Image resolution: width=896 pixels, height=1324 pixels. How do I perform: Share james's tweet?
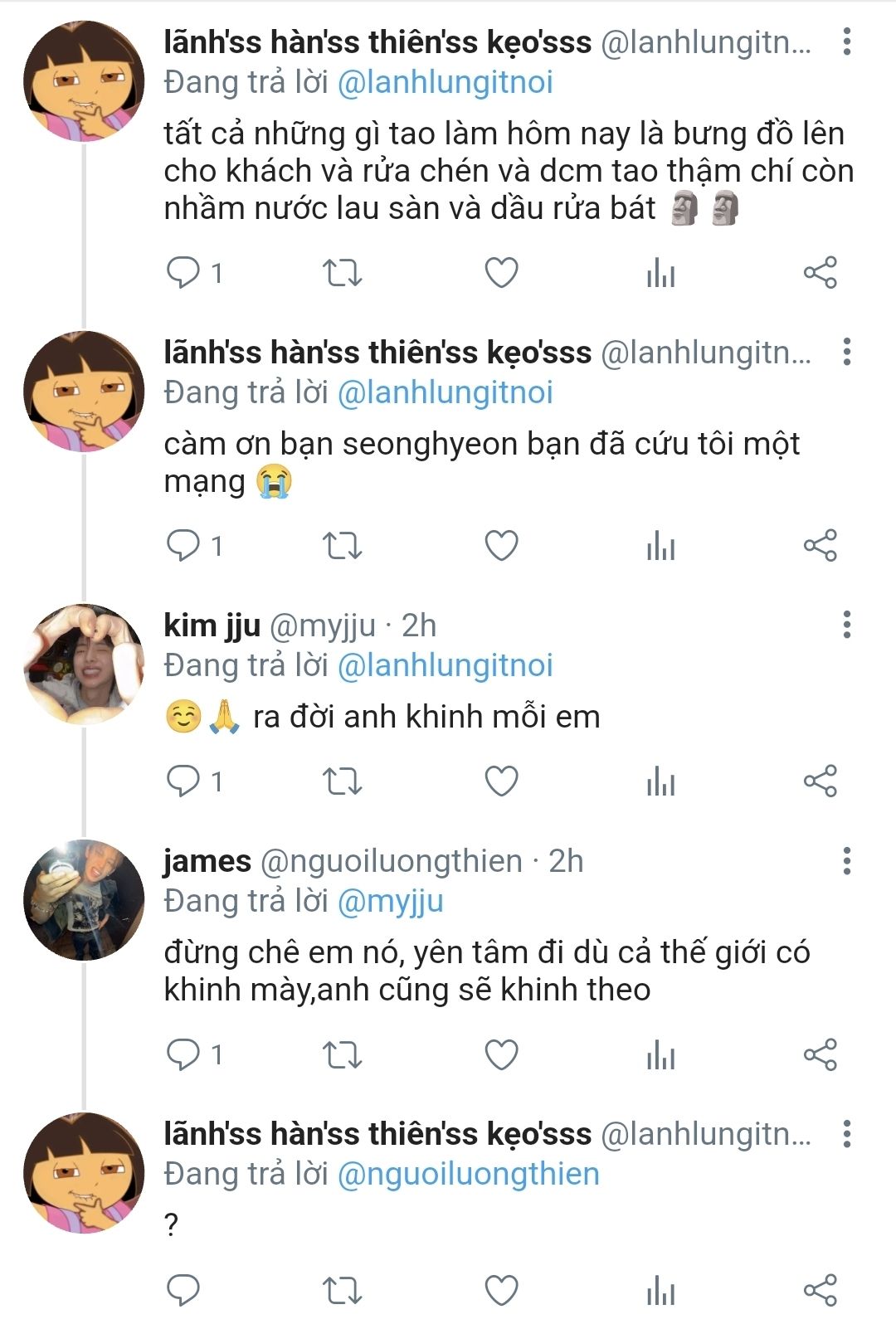pyautogui.click(x=821, y=1054)
